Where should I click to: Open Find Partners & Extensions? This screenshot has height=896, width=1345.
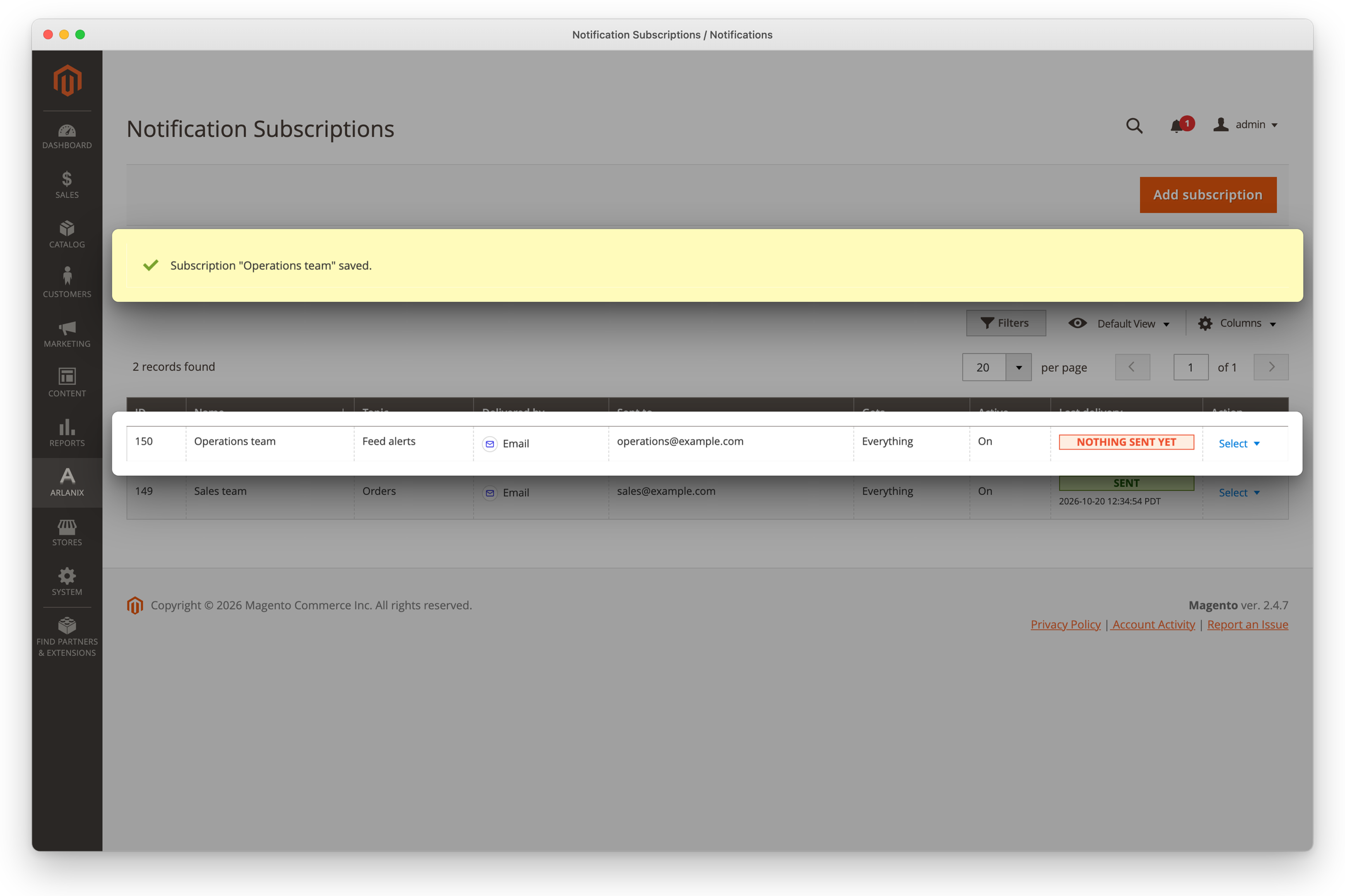coord(67,637)
